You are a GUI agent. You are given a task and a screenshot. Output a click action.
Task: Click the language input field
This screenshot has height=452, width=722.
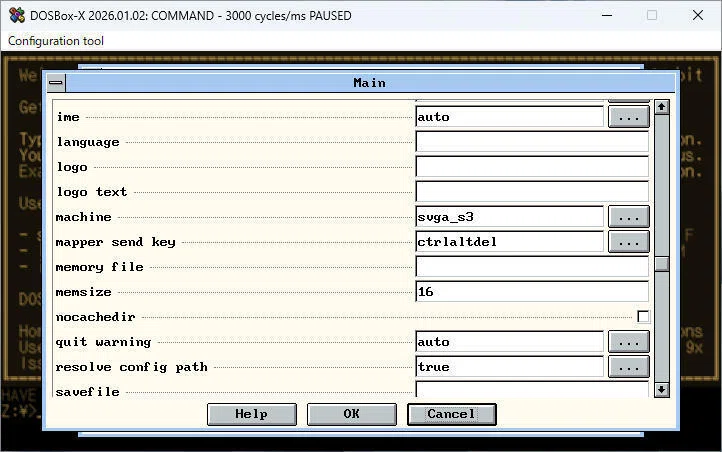pyautogui.click(x=532, y=142)
